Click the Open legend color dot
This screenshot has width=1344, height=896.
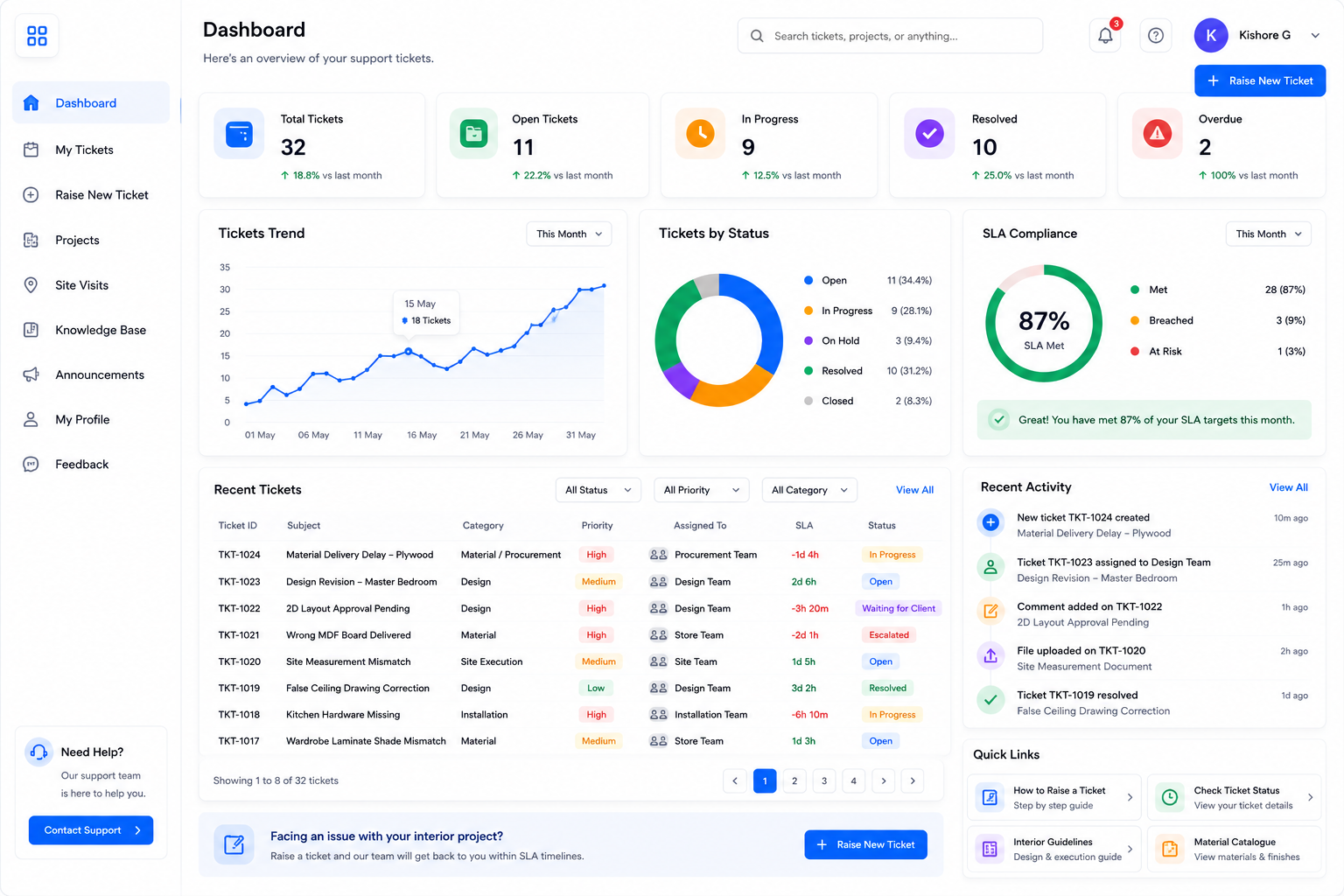(x=808, y=281)
